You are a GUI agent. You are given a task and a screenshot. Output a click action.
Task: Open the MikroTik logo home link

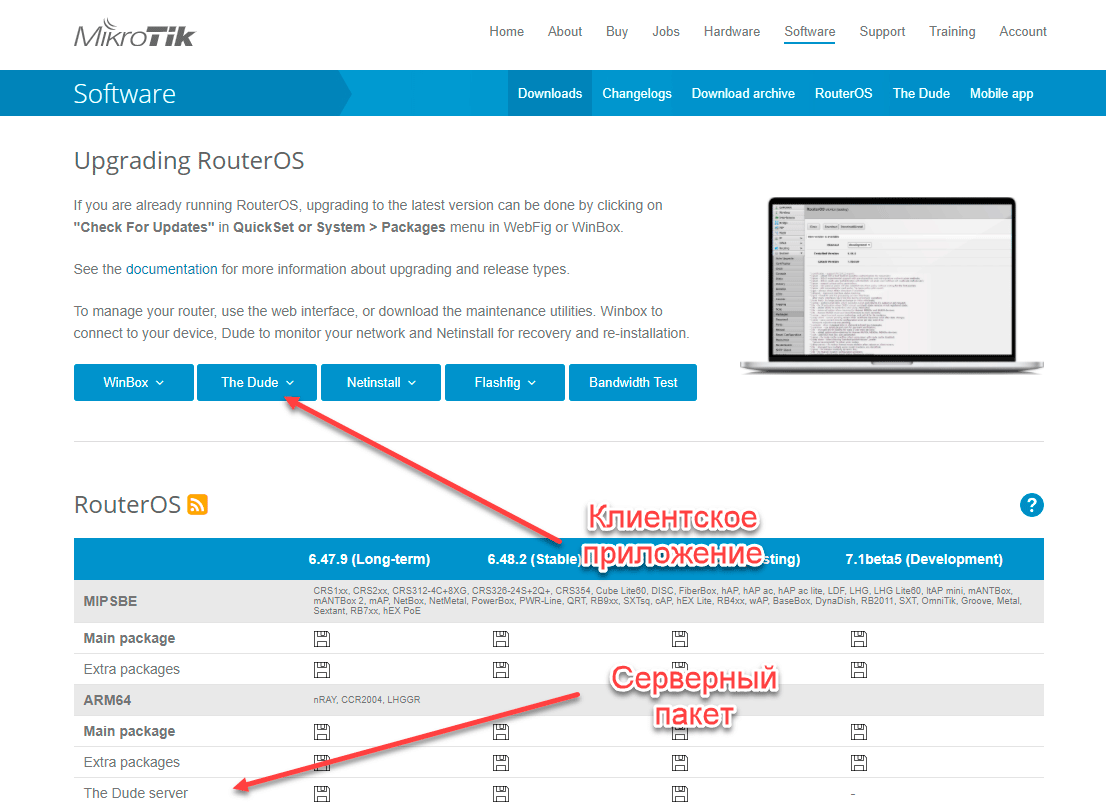[134, 33]
